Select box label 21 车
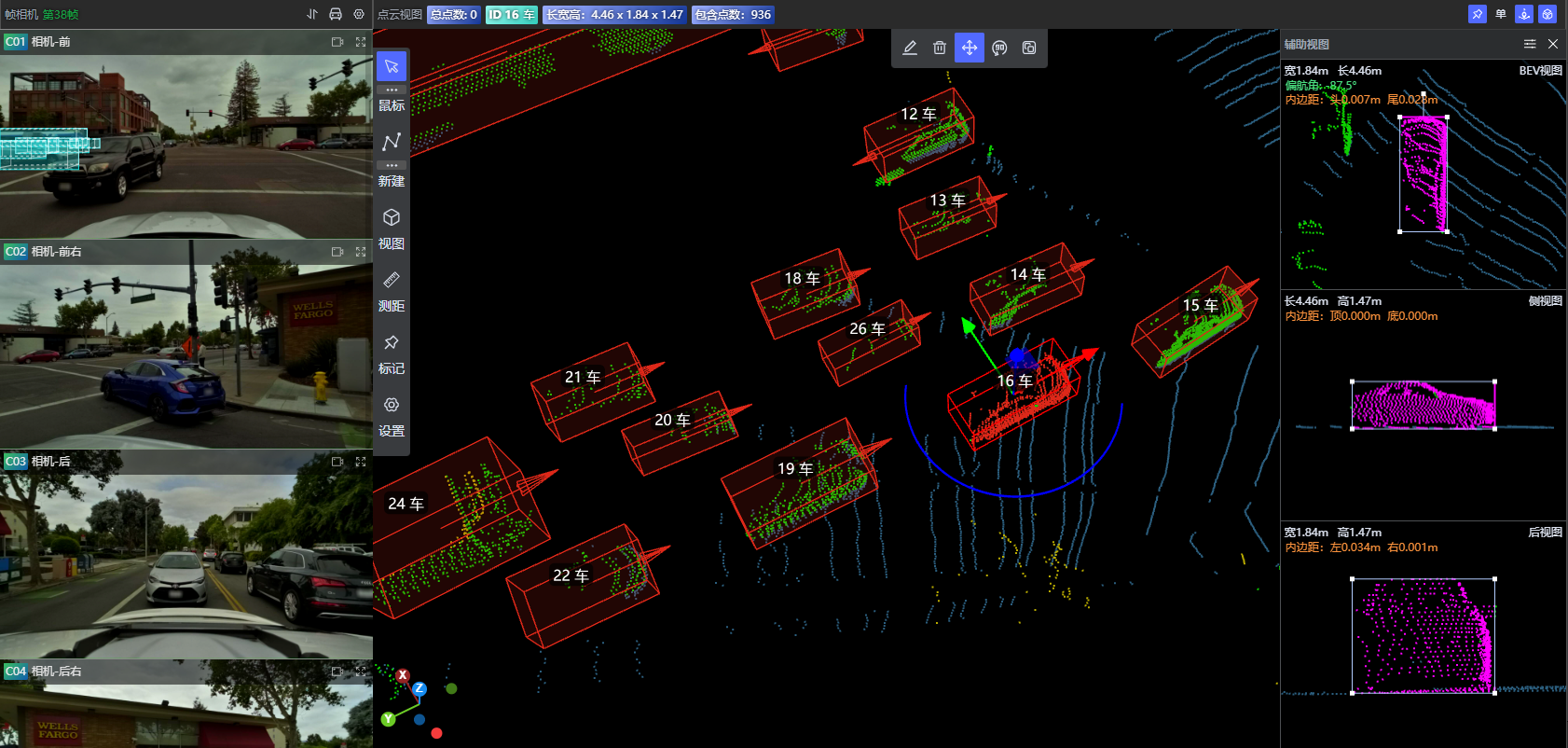 point(583,377)
